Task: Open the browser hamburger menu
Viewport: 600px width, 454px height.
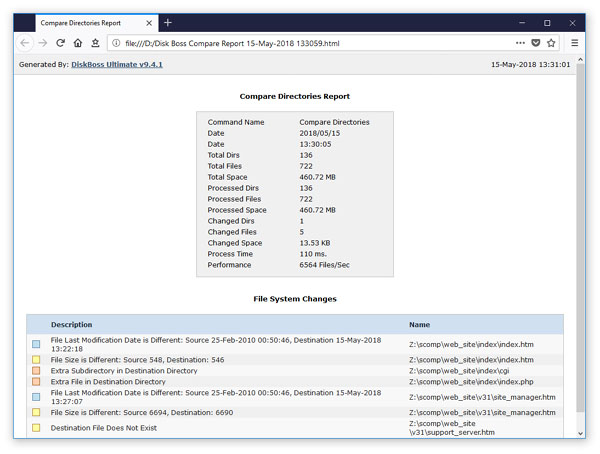Action: point(574,43)
